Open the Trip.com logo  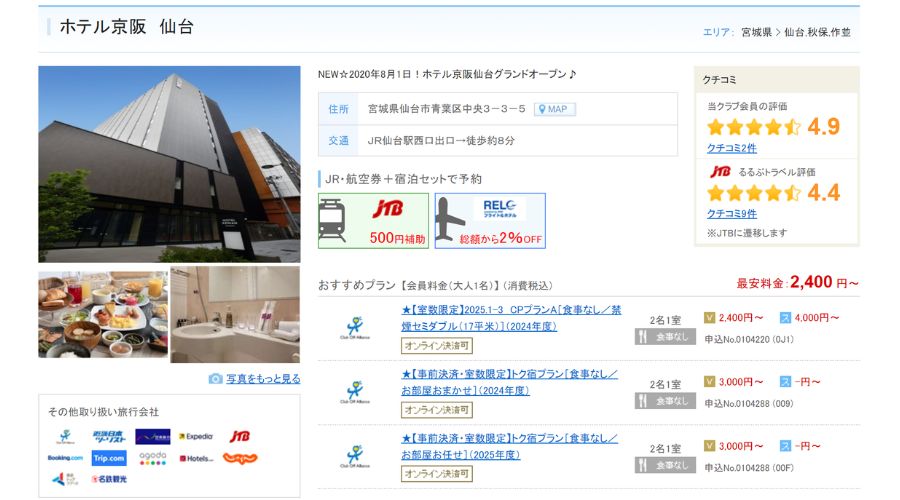[x=109, y=458]
